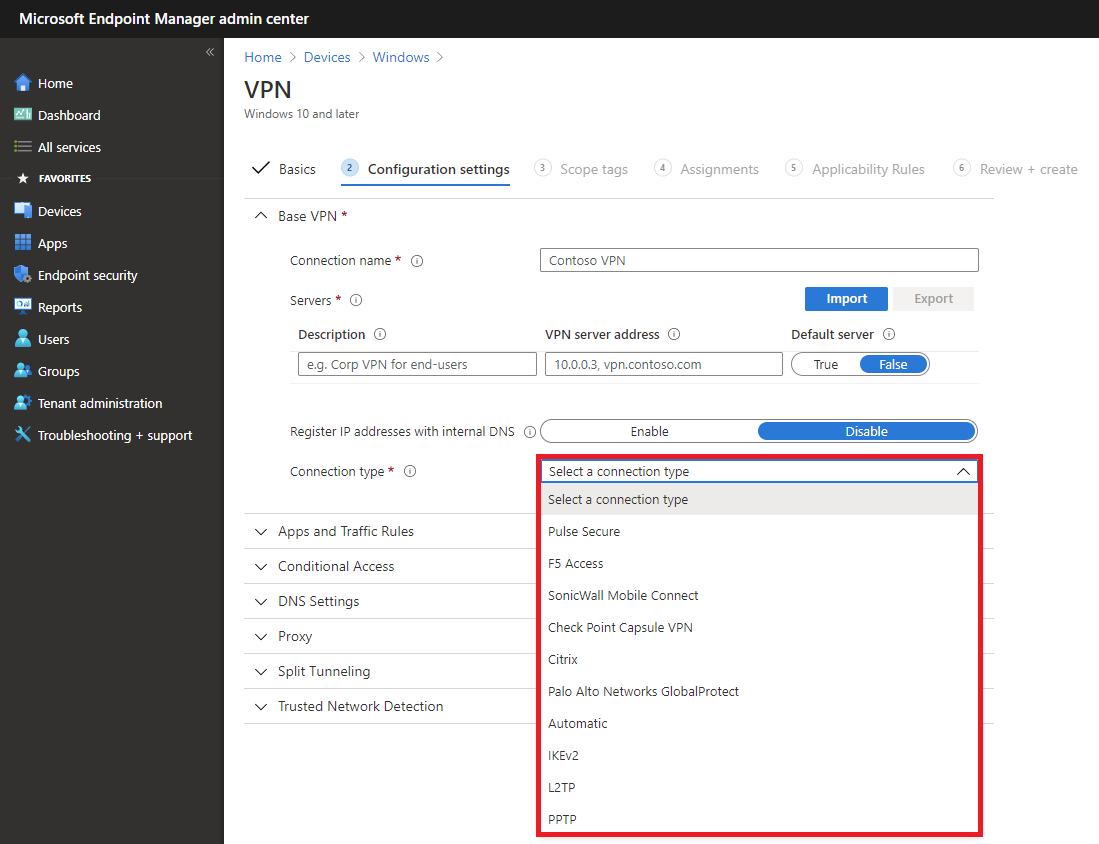
Task: Click the Import button
Action: click(x=846, y=299)
